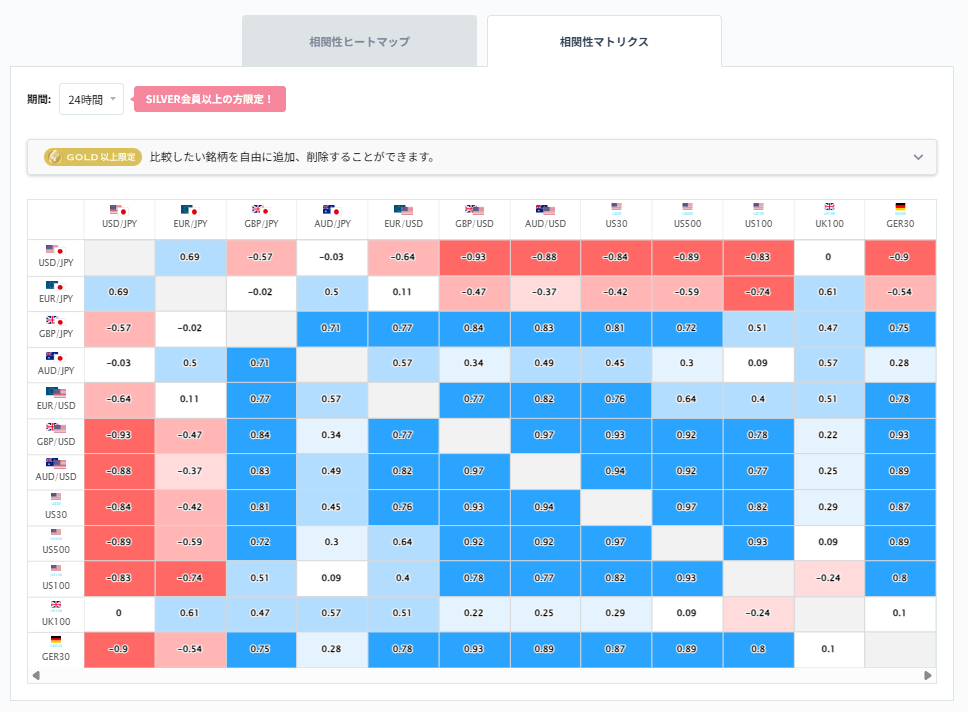This screenshot has height=712, width=968.
Task: Click the US30 American flag icon
Action: (x=616, y=205)
